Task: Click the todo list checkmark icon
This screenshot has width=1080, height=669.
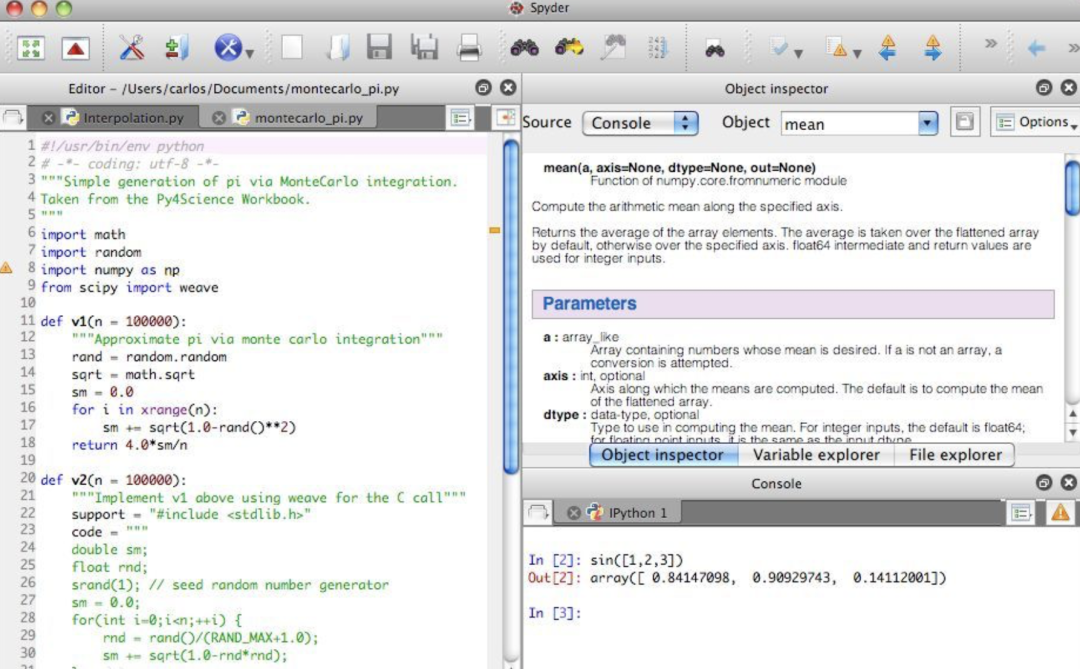Action: pyautogui.click(x=779, y=48)
